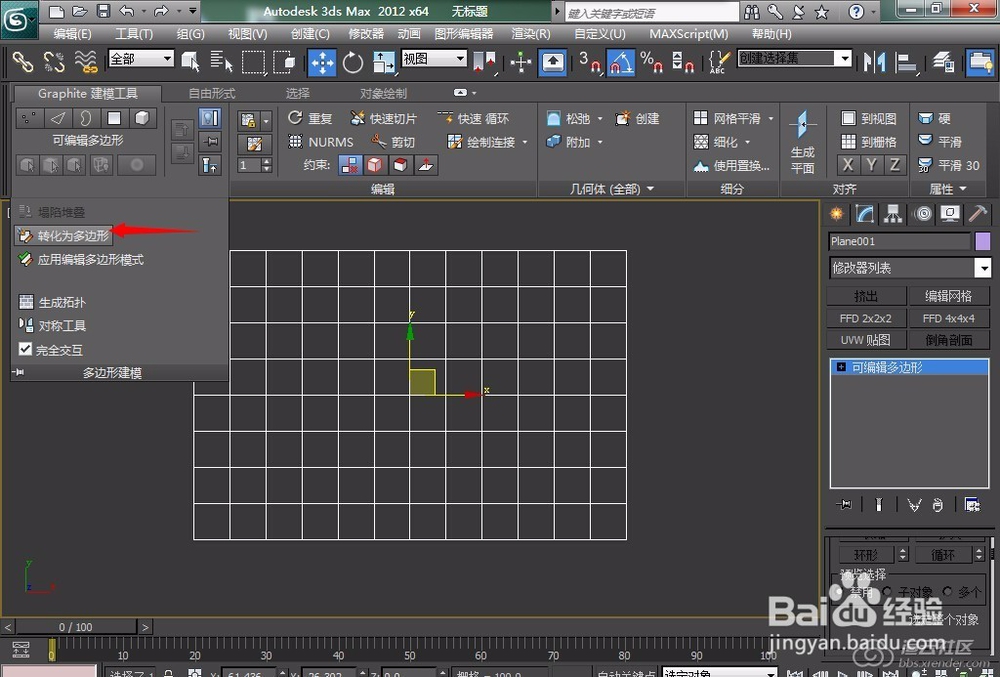Toggle Pin Stack below modifier stack
The image size is (1000, 677).
[x=843, y=505]
